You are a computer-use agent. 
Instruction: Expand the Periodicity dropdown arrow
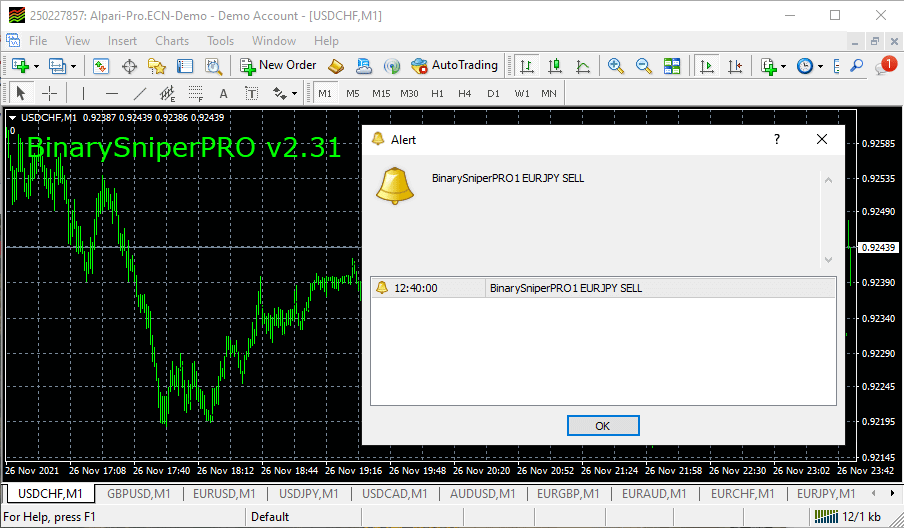(820, 66)
